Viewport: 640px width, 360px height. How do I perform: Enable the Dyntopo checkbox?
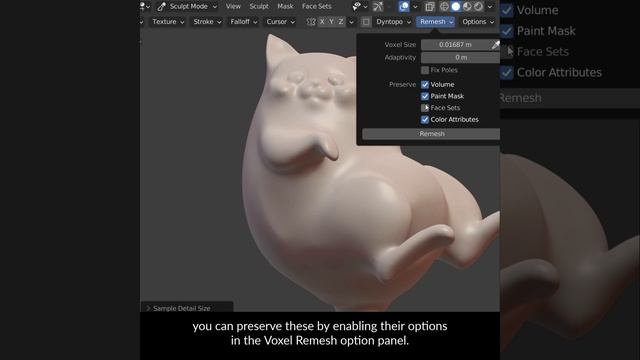[x=366, y=22]
